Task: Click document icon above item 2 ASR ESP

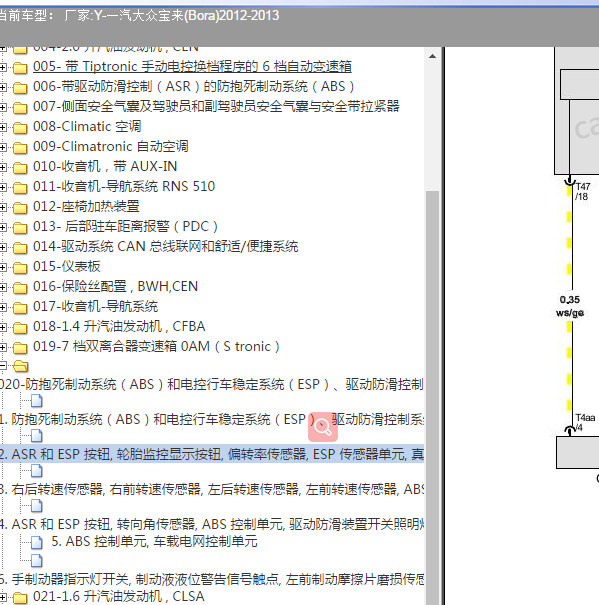Action: click(37, 436)
